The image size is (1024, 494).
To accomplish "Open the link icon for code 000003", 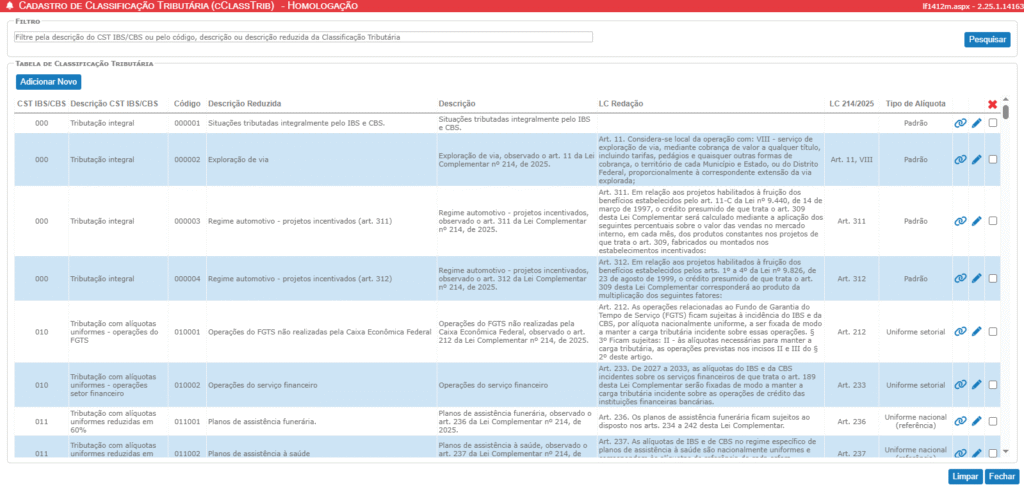I will point(960,221).
